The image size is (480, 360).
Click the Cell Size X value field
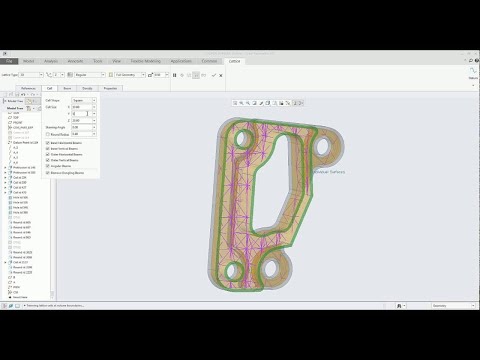click(x=82, y=107)
